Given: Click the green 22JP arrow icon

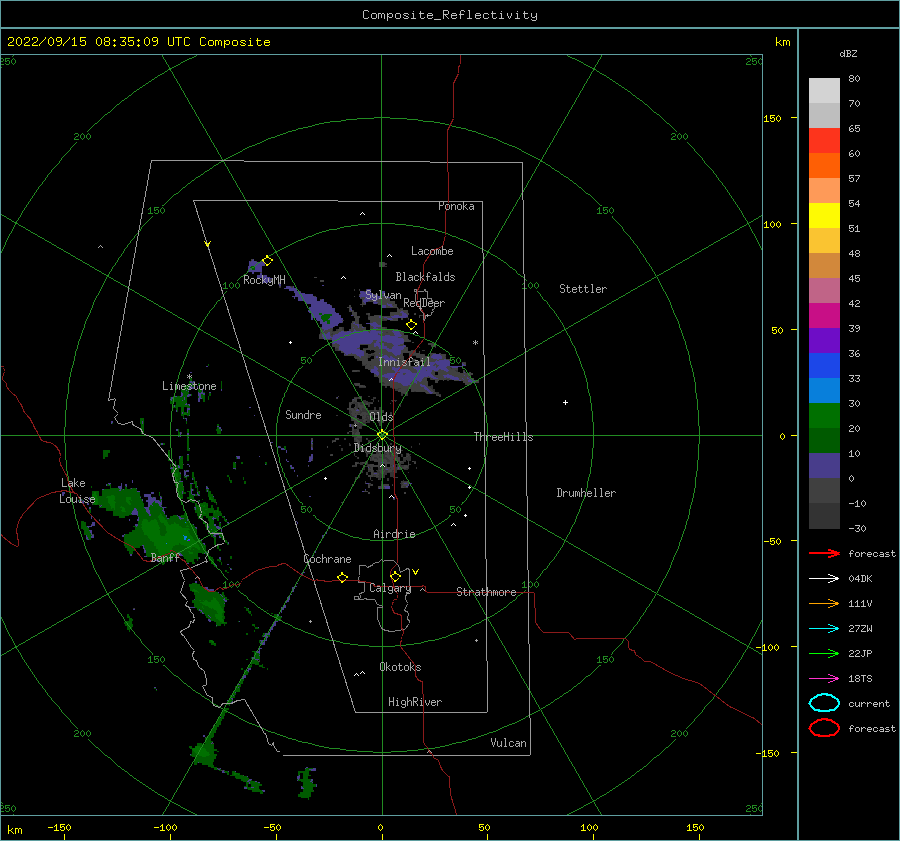Looking at the screenshot, I should (824, 653).
